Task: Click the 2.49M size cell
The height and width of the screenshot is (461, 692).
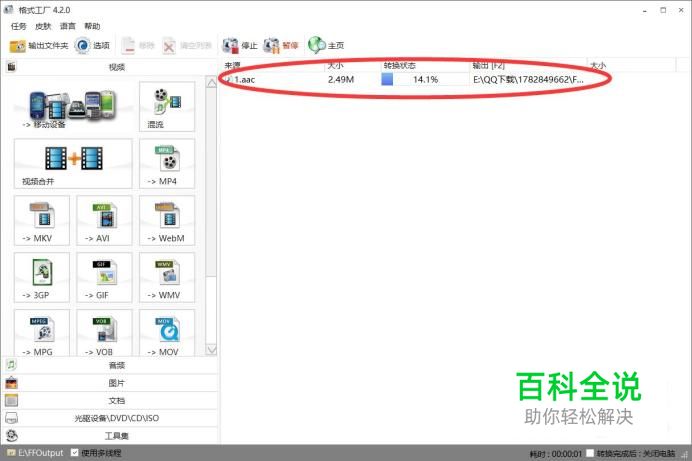Action: (341, 79)
